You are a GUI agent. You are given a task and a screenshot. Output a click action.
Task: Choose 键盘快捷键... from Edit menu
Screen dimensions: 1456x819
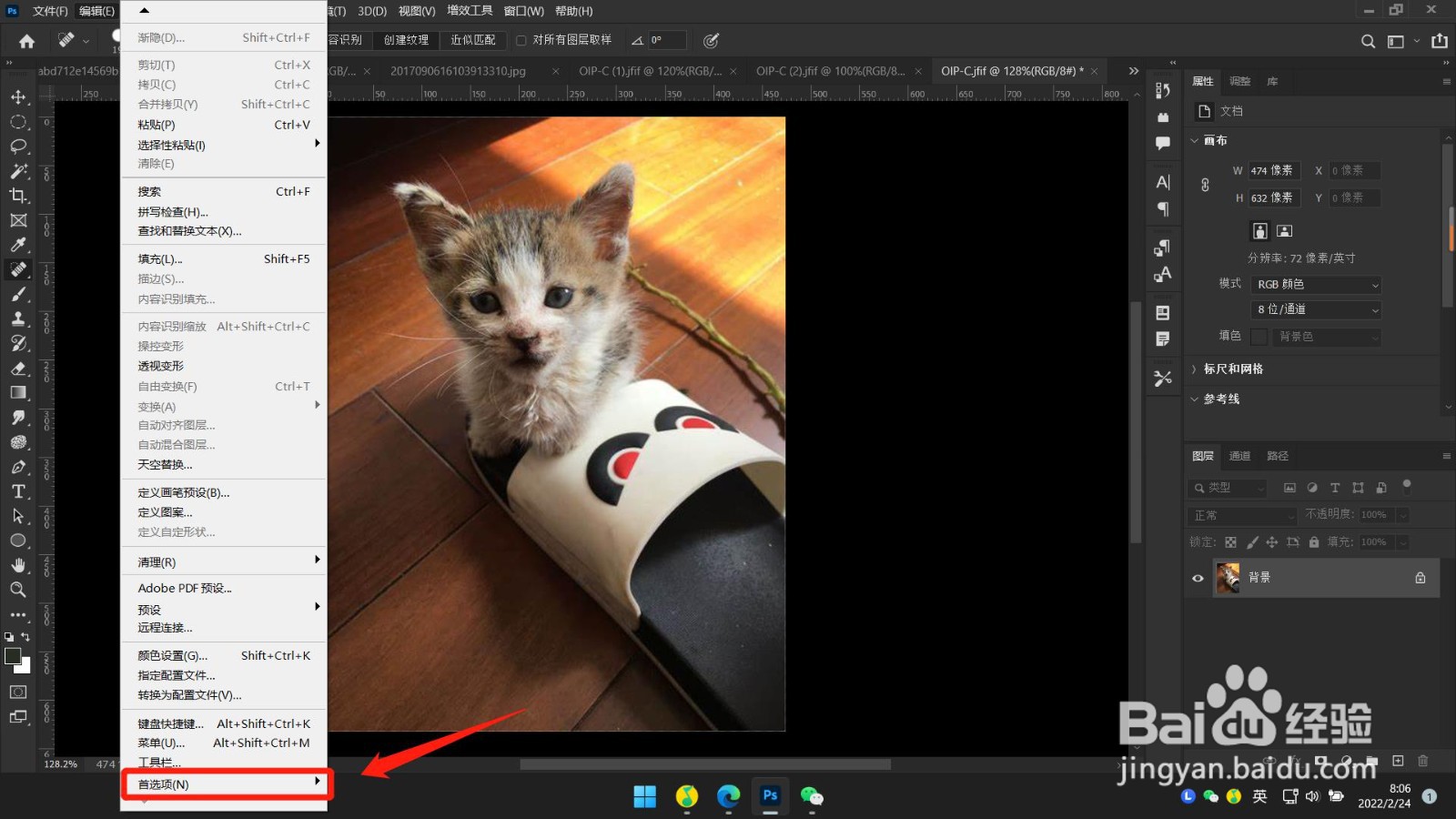224,724
